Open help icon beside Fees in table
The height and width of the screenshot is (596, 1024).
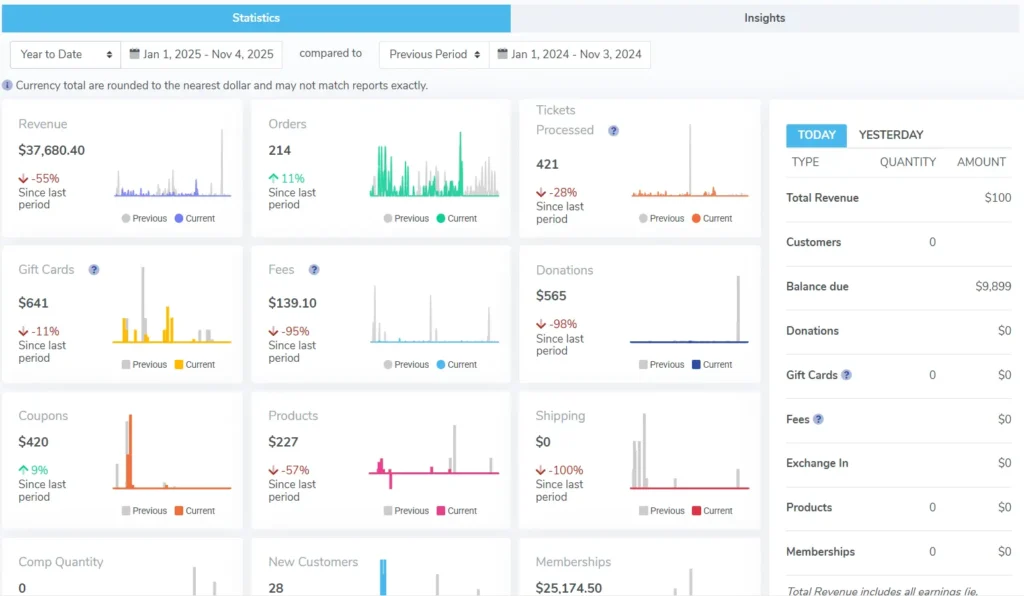tap(818, 419)
